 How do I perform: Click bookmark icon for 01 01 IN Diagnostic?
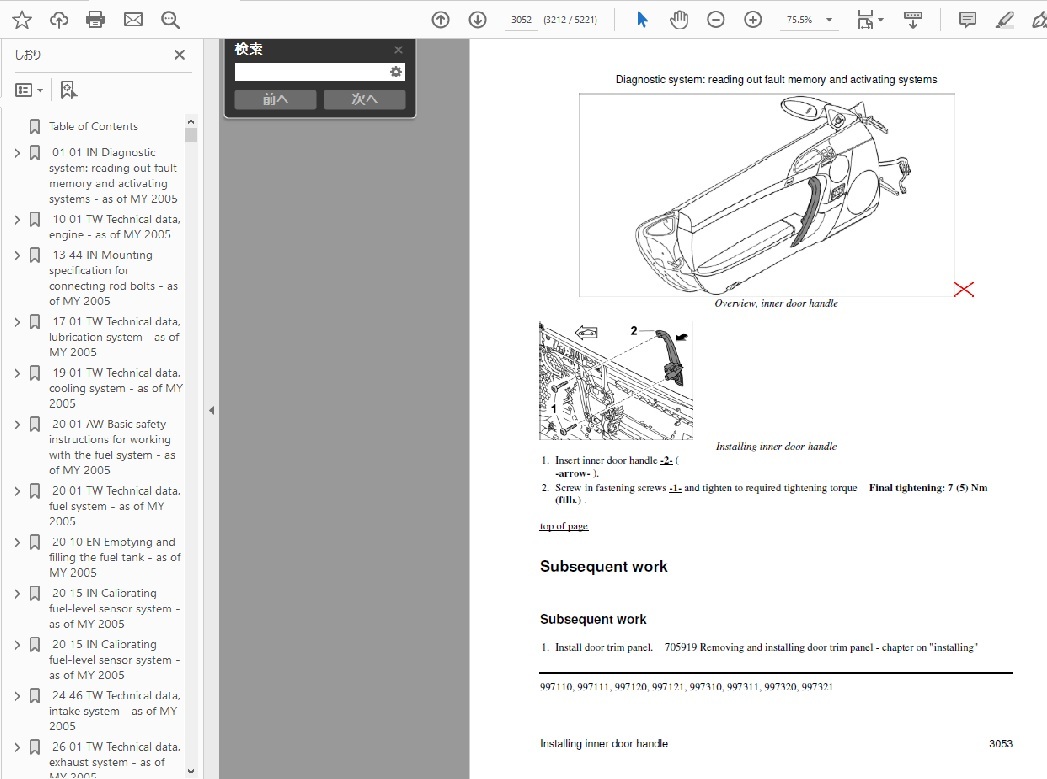pos(35,153)
